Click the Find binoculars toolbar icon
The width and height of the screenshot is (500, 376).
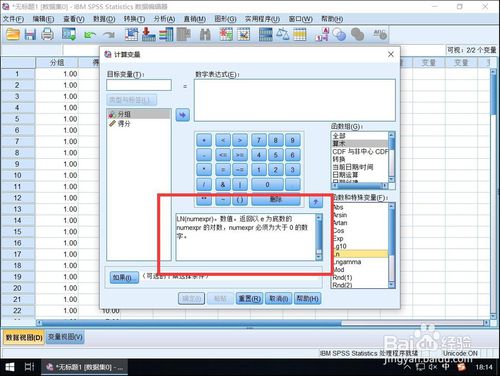pyautogui.click(x=205, y=35)
